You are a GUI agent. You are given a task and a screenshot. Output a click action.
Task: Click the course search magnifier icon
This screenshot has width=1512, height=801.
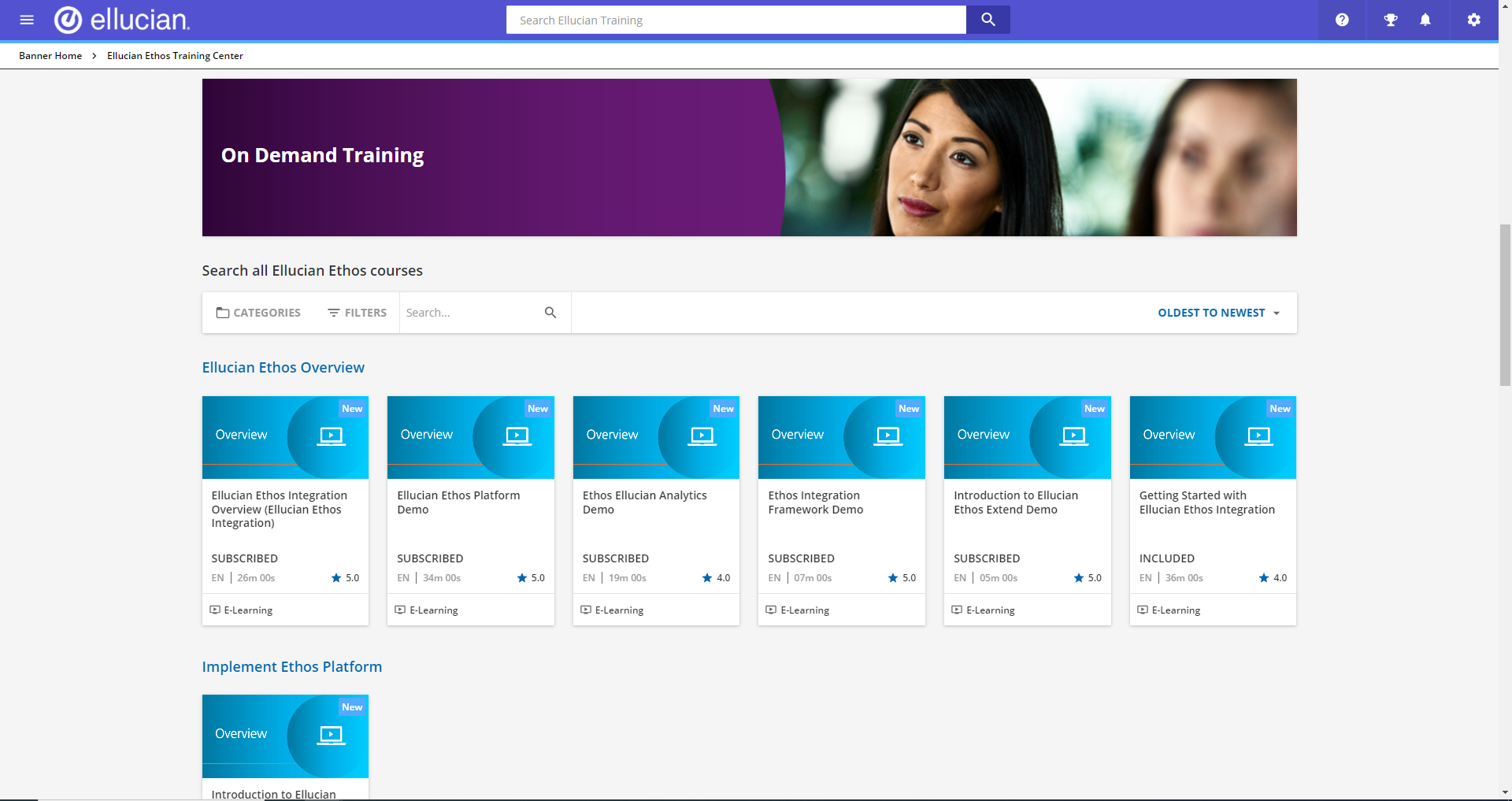coord(550,313)
